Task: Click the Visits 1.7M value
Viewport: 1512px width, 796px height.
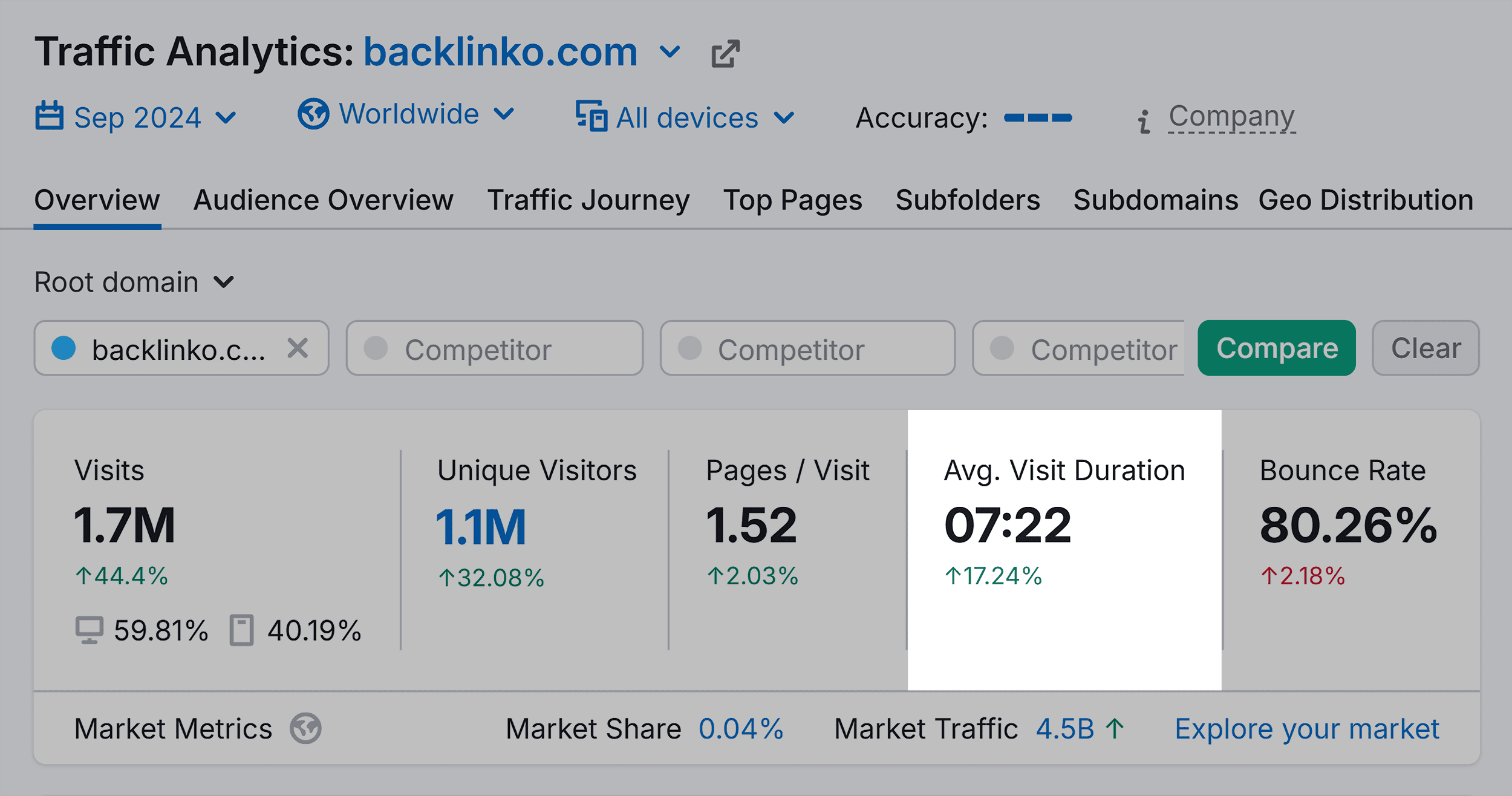Action: click(125, 525)
